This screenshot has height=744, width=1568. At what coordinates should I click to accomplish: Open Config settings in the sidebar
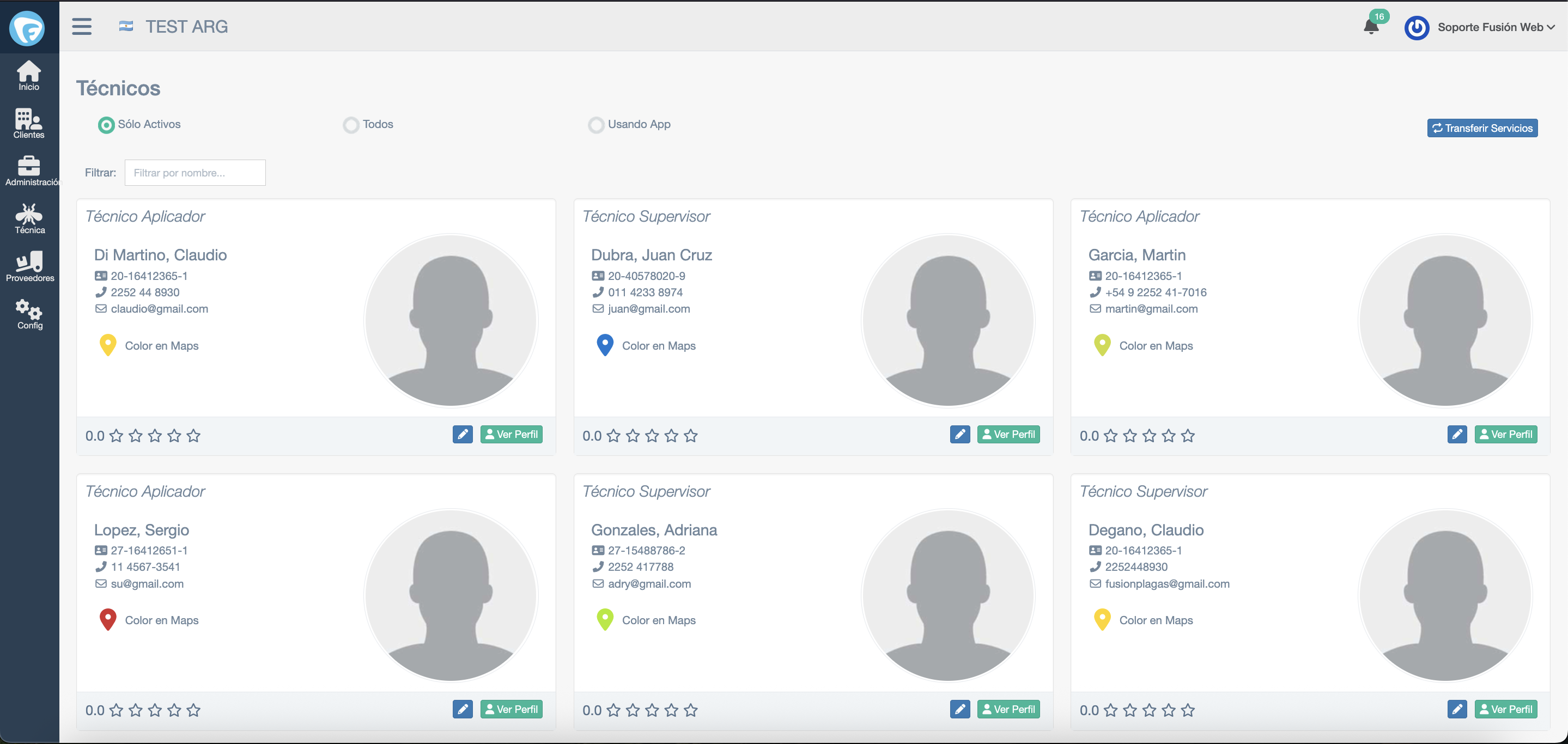pos(29,314)
